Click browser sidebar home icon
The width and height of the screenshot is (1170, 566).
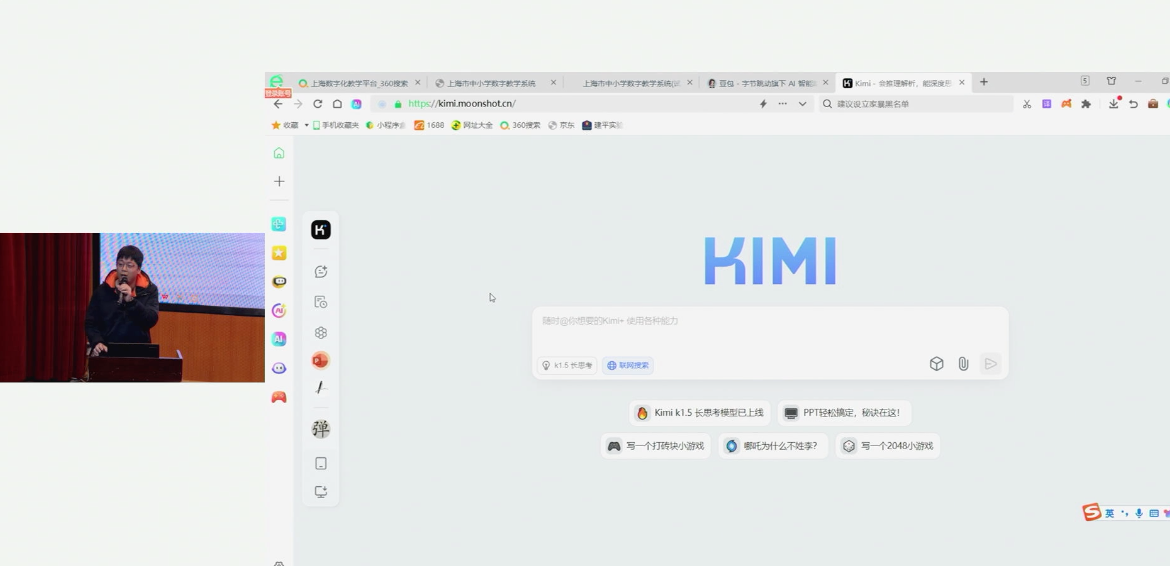click(279, 153)
